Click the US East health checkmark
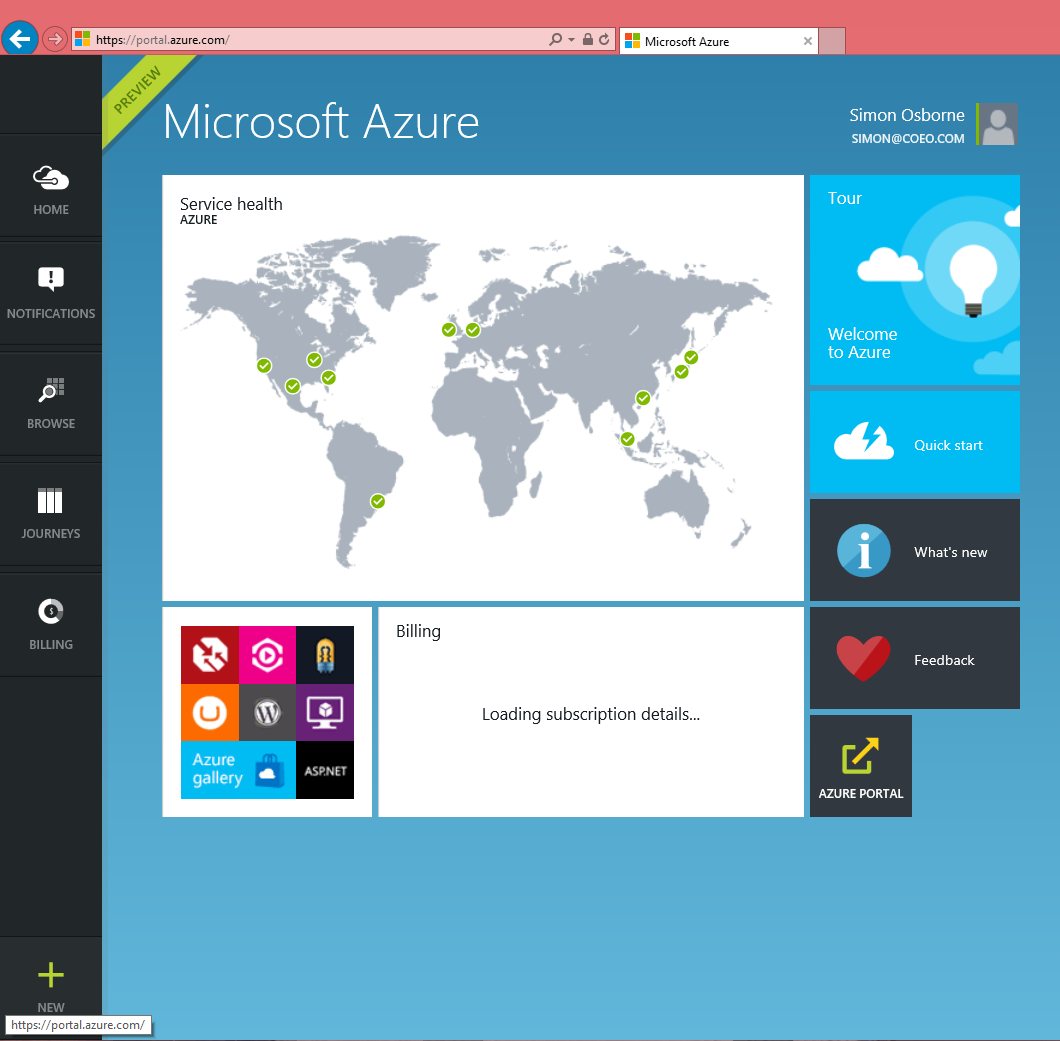This screenshot has height=1041, width=1060. tap(329, 377)
